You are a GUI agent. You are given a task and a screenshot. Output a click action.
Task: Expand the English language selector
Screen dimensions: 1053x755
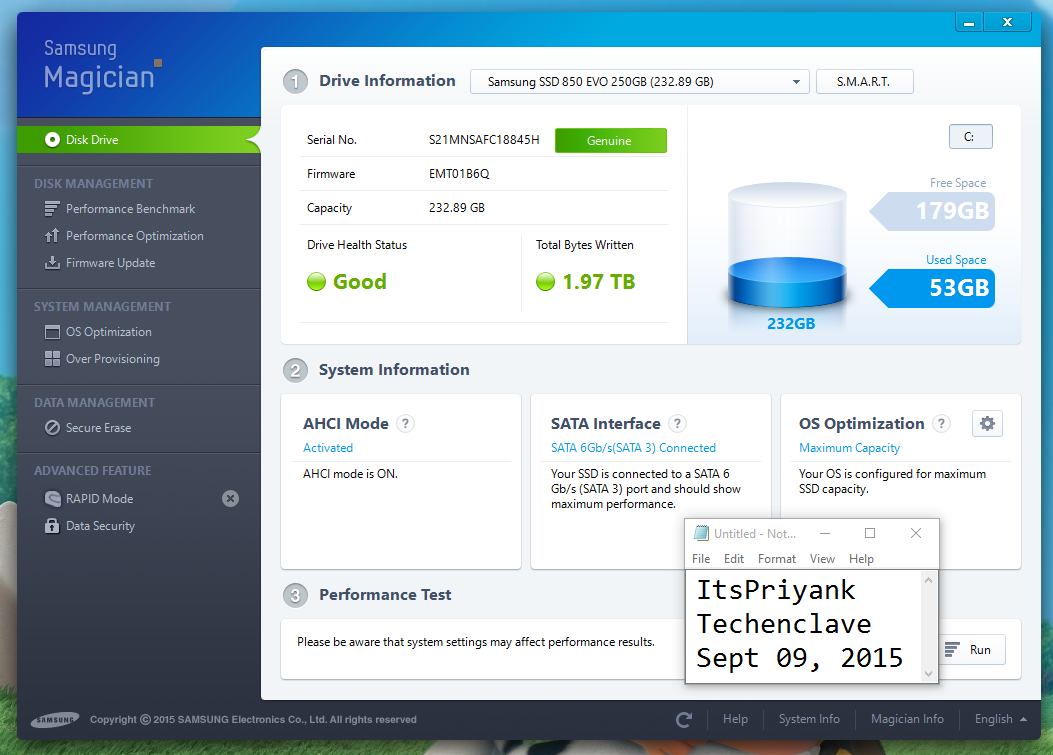(1001, 719)
